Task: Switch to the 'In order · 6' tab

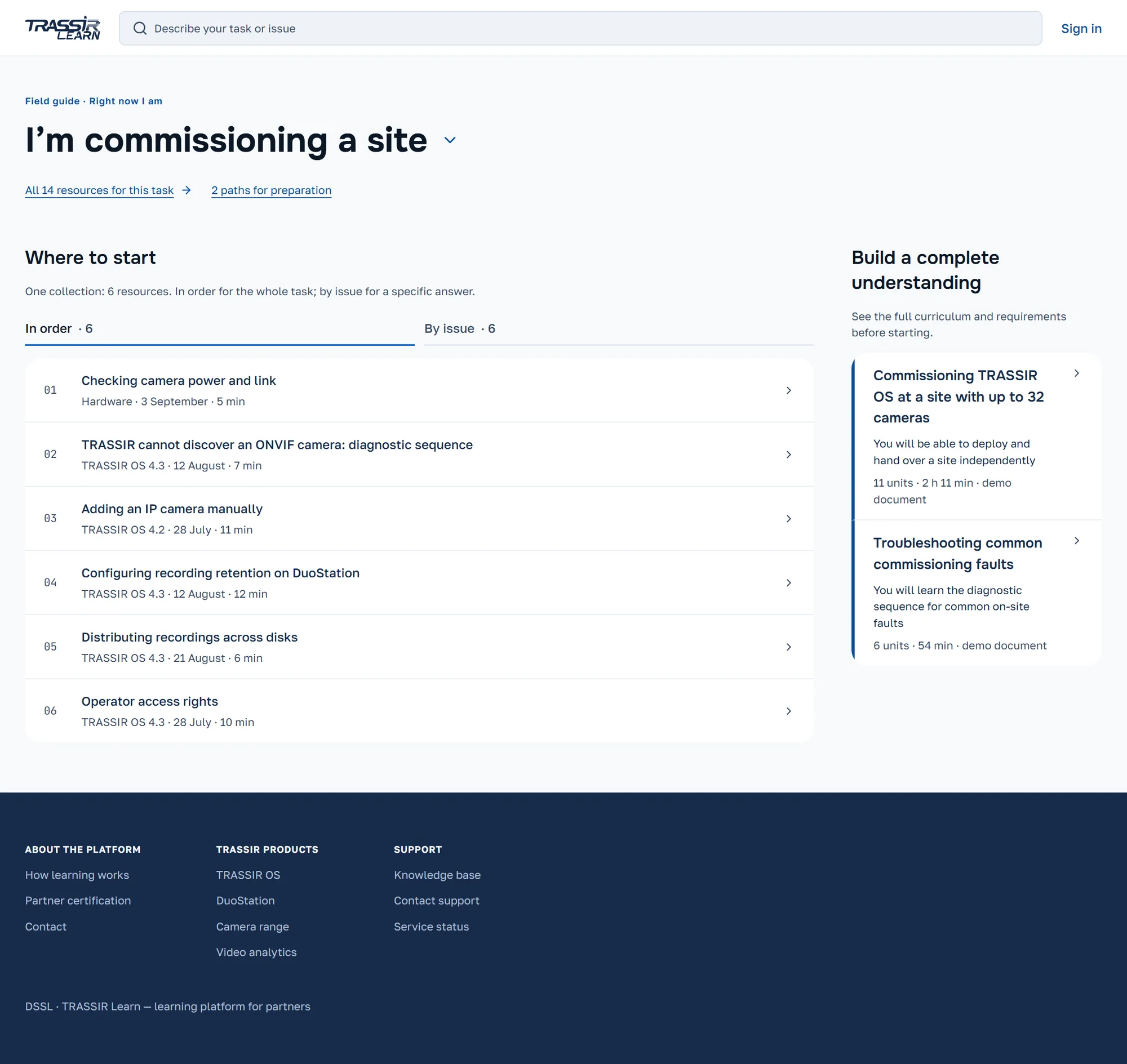Action: point(220,329)
